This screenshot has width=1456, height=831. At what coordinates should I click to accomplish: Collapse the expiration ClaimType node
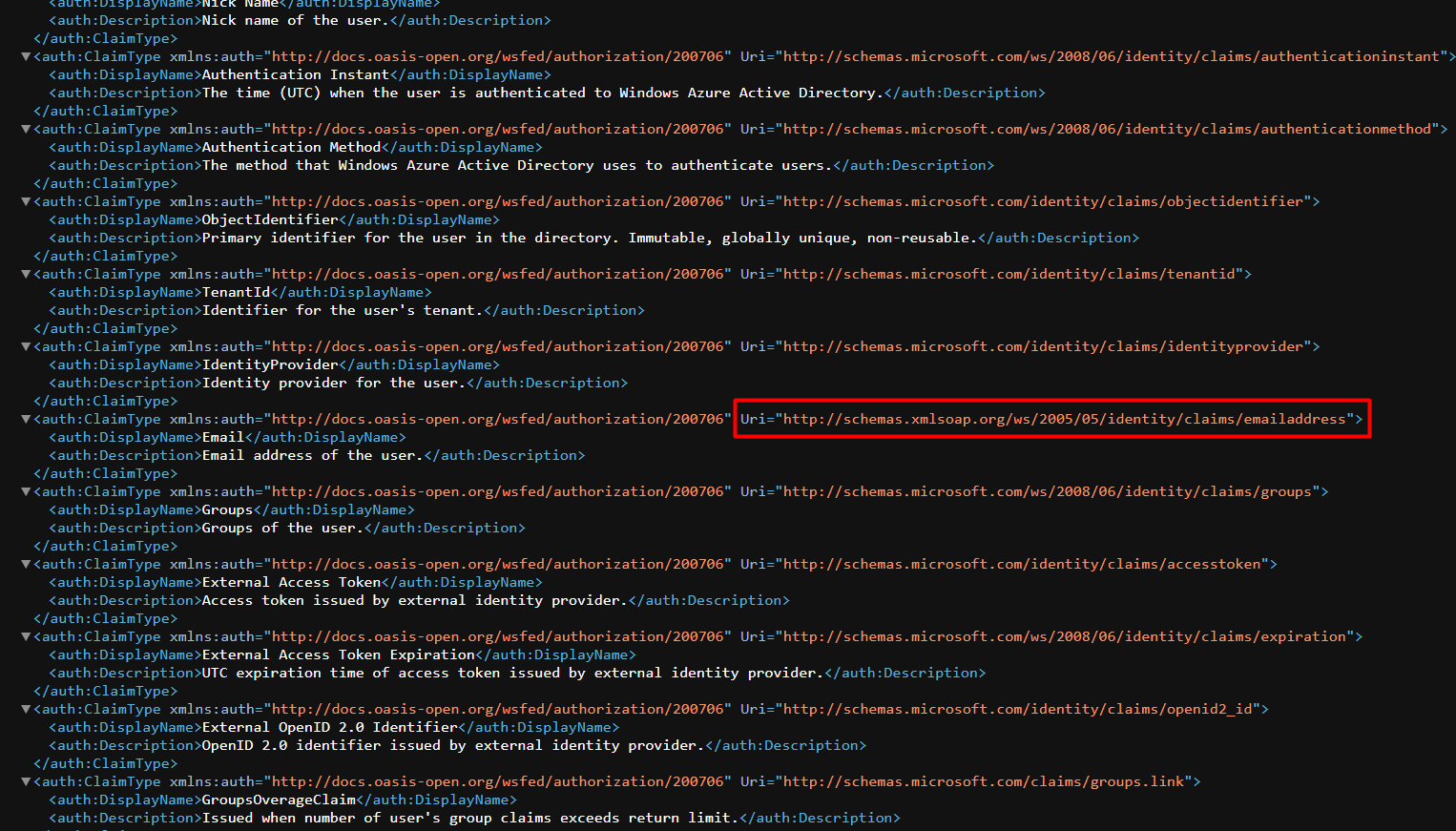pos(26,637)
